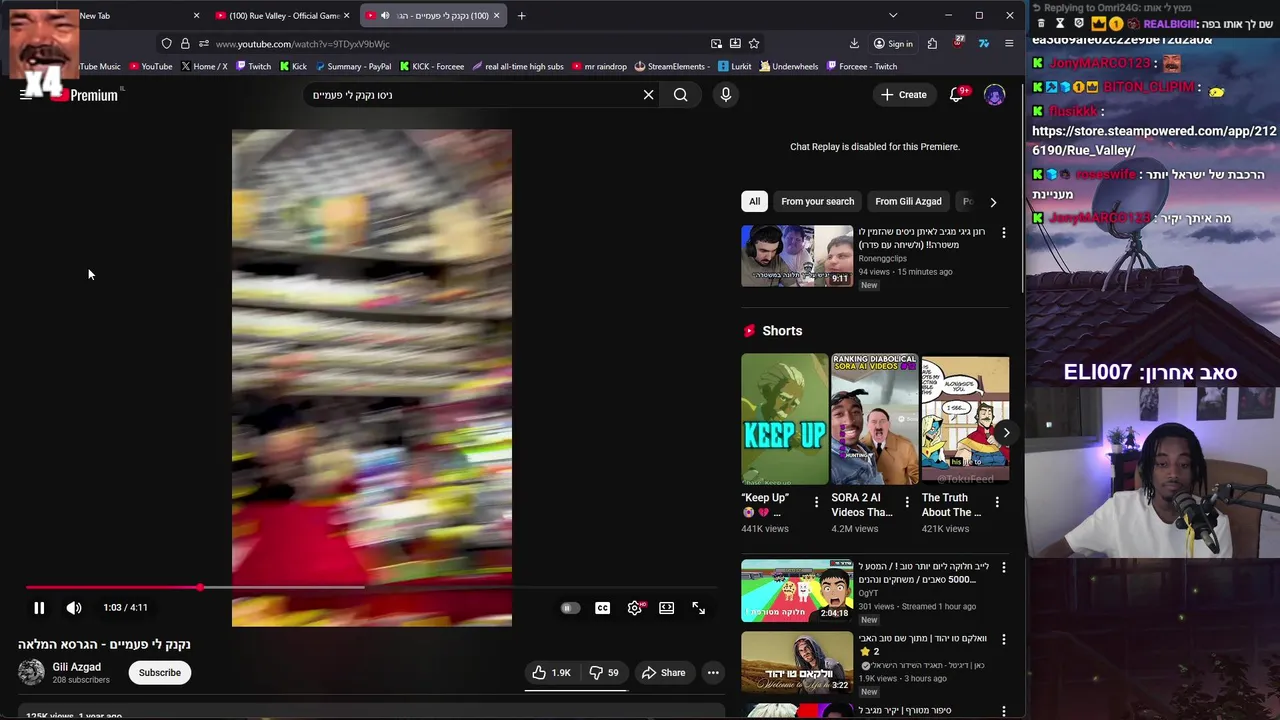
Task: Submit search with magnifier icon
Action: pos(680,95)
